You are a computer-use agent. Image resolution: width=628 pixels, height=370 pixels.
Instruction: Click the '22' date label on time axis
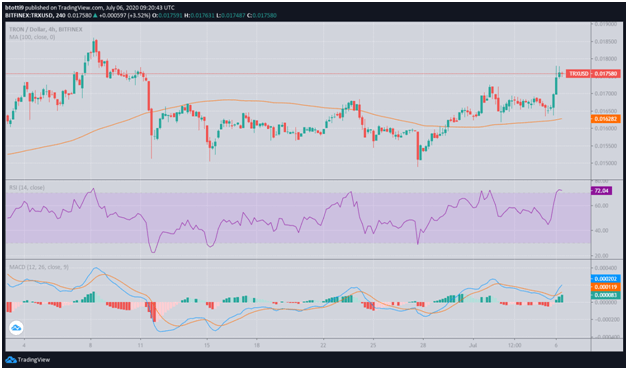323,345
